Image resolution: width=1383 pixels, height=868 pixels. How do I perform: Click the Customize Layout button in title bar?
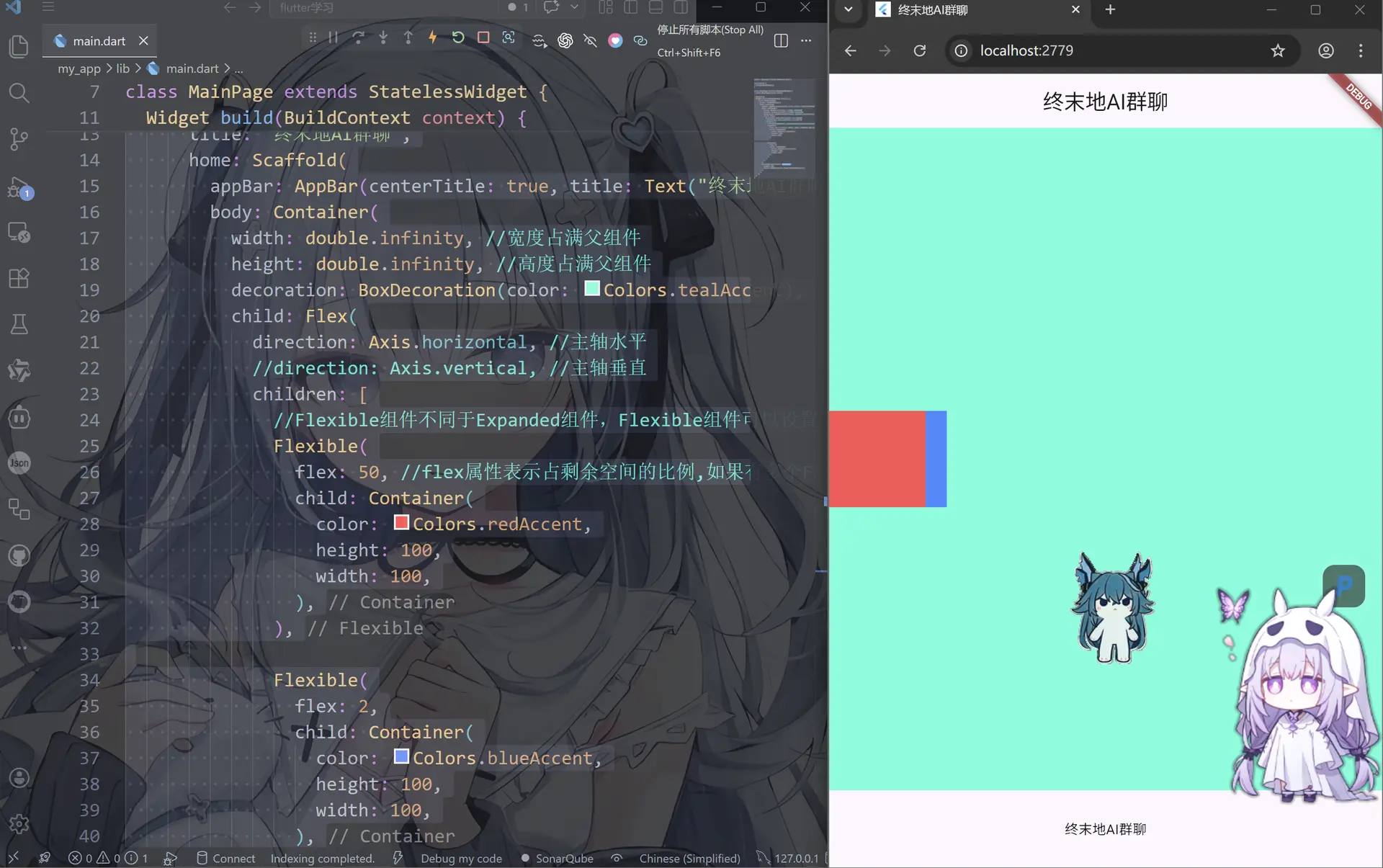point(606,7)
